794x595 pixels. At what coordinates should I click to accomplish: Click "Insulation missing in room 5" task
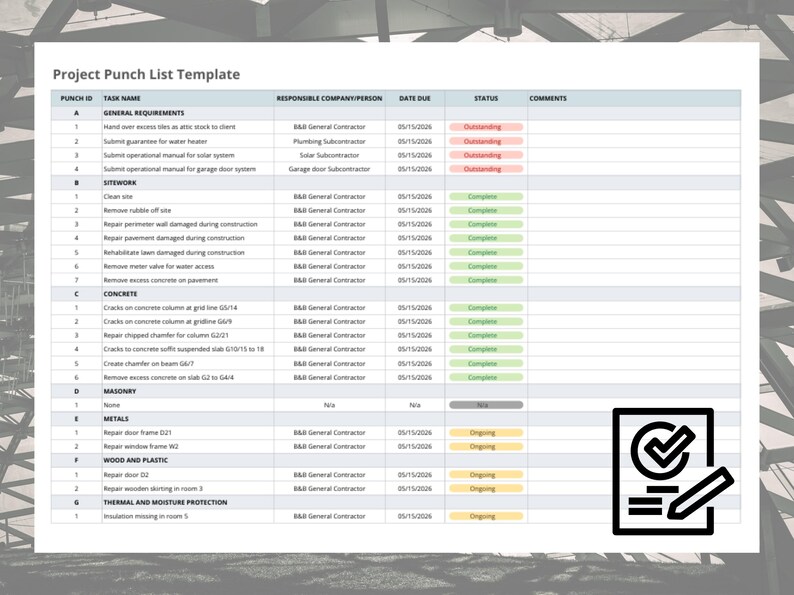tap(145, 516)
